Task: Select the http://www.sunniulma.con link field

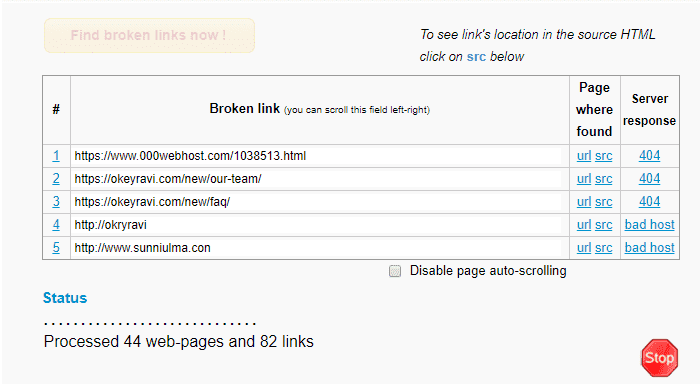Action: 317,248
